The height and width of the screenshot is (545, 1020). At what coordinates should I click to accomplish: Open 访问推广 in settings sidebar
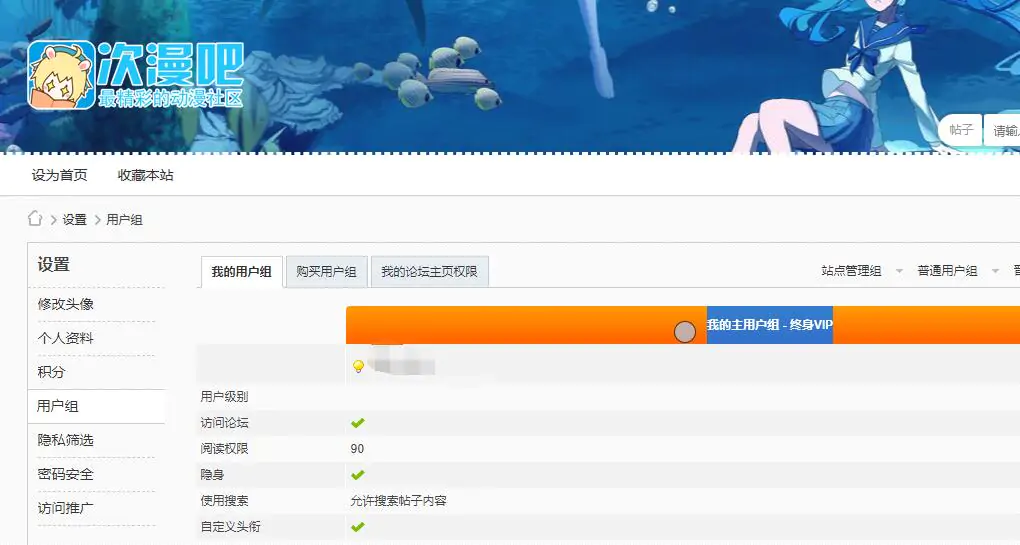(x=66, y=508)
